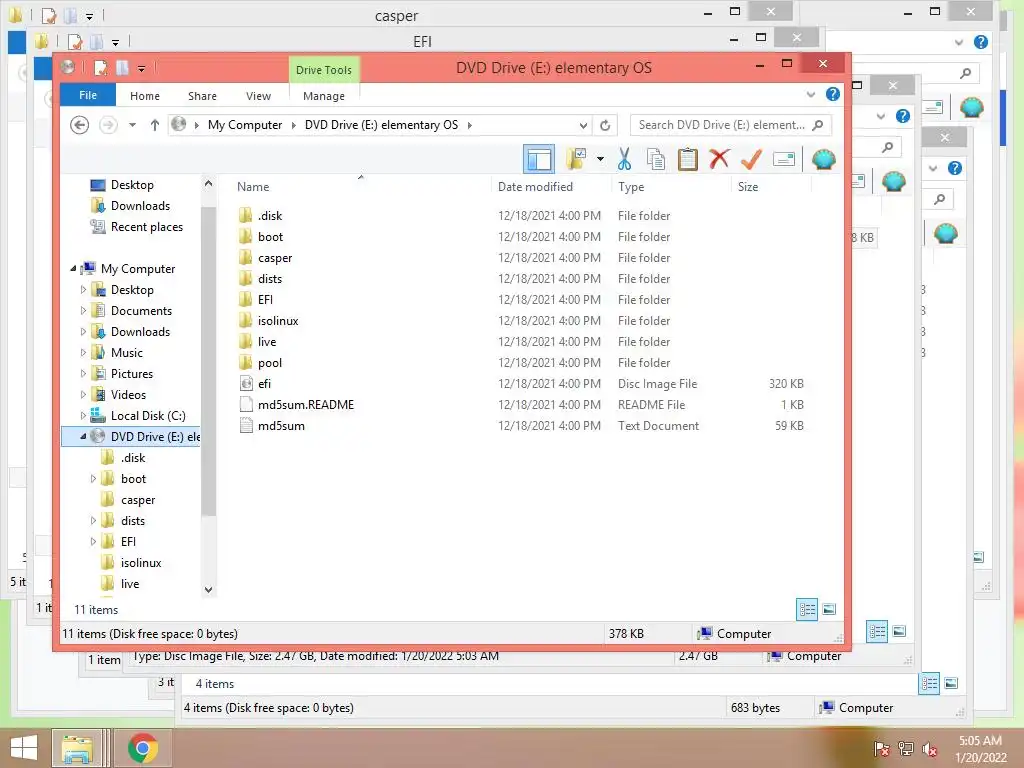Click DVD Drive (E:) breadcrumb segment

pyautogui.click(x=381, y=125)
